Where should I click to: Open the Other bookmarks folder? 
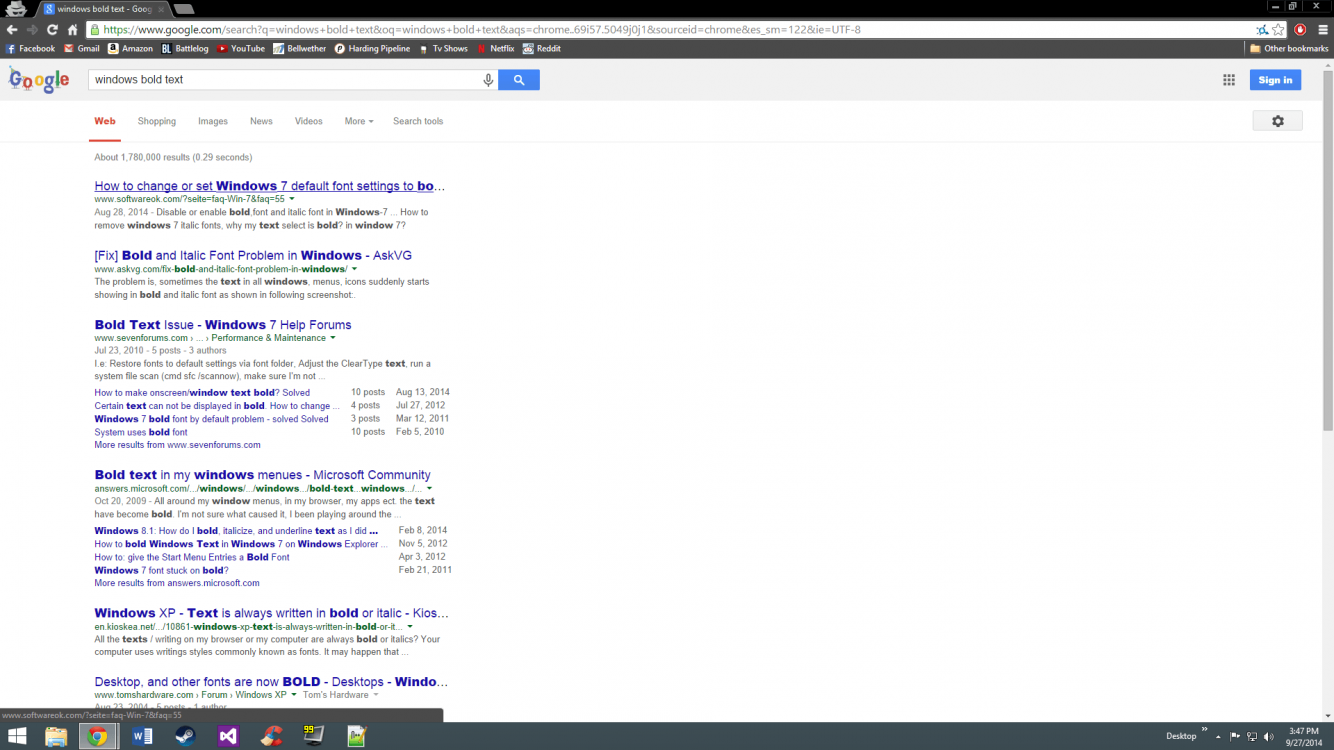(1289, 48)
